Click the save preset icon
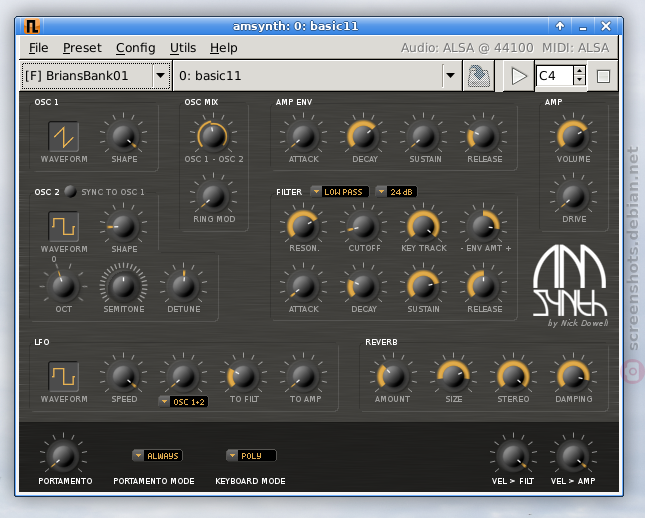Screen dimensions: 645x518 point(479,76)
